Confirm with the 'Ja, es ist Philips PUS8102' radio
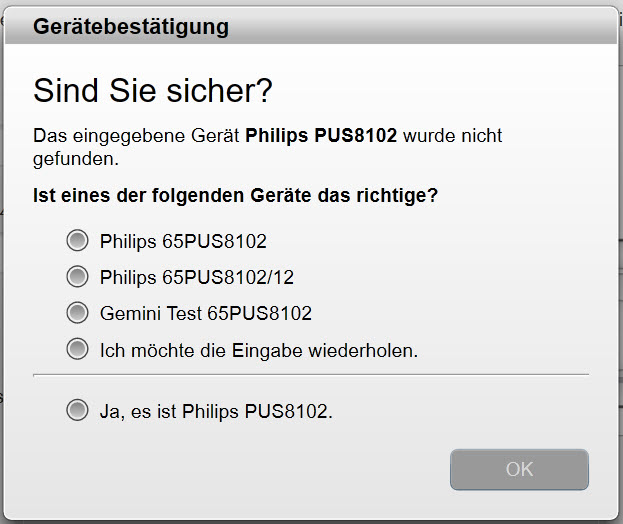The width and height of the screenshot is (623, 524). [77, 410]
